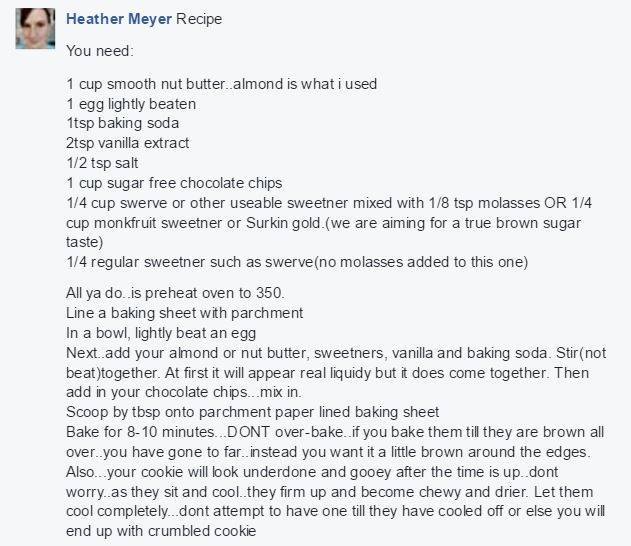Click the 'Scoop by tbsp onto parchment' line

point(253,412)
